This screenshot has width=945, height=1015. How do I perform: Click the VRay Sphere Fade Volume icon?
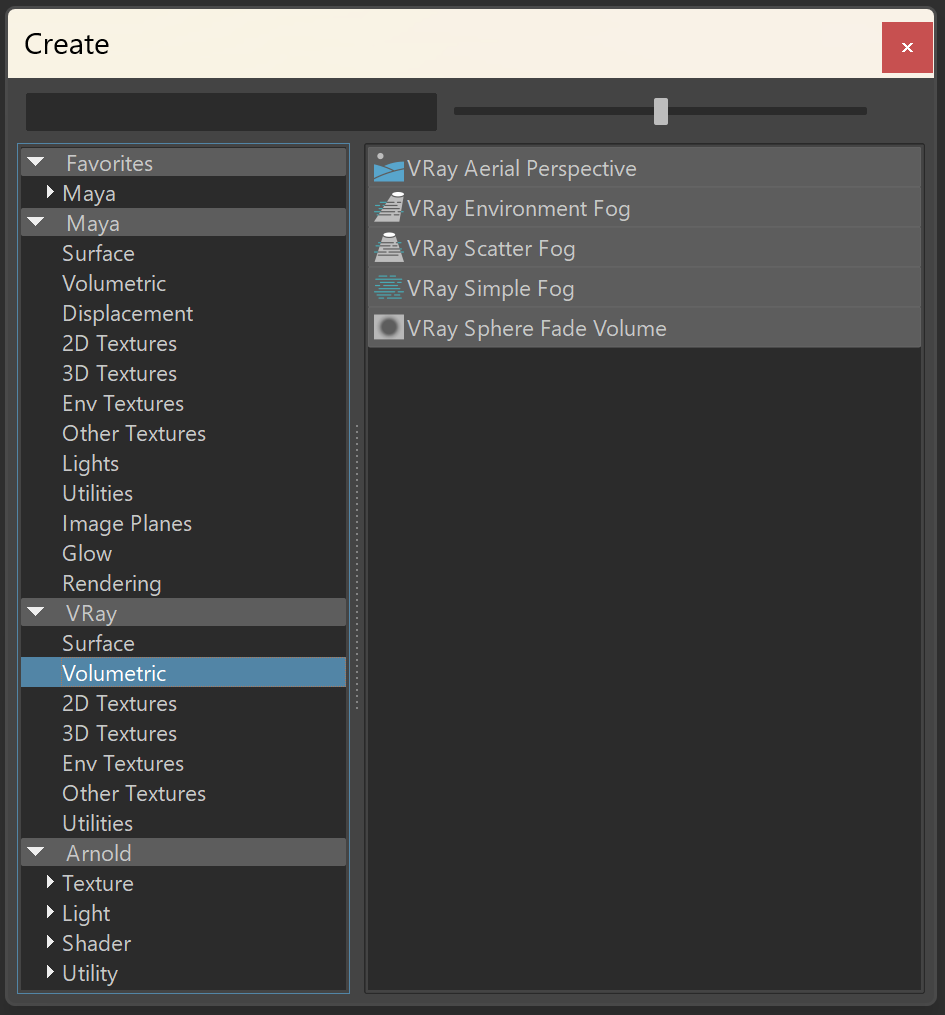pos(388,328)
